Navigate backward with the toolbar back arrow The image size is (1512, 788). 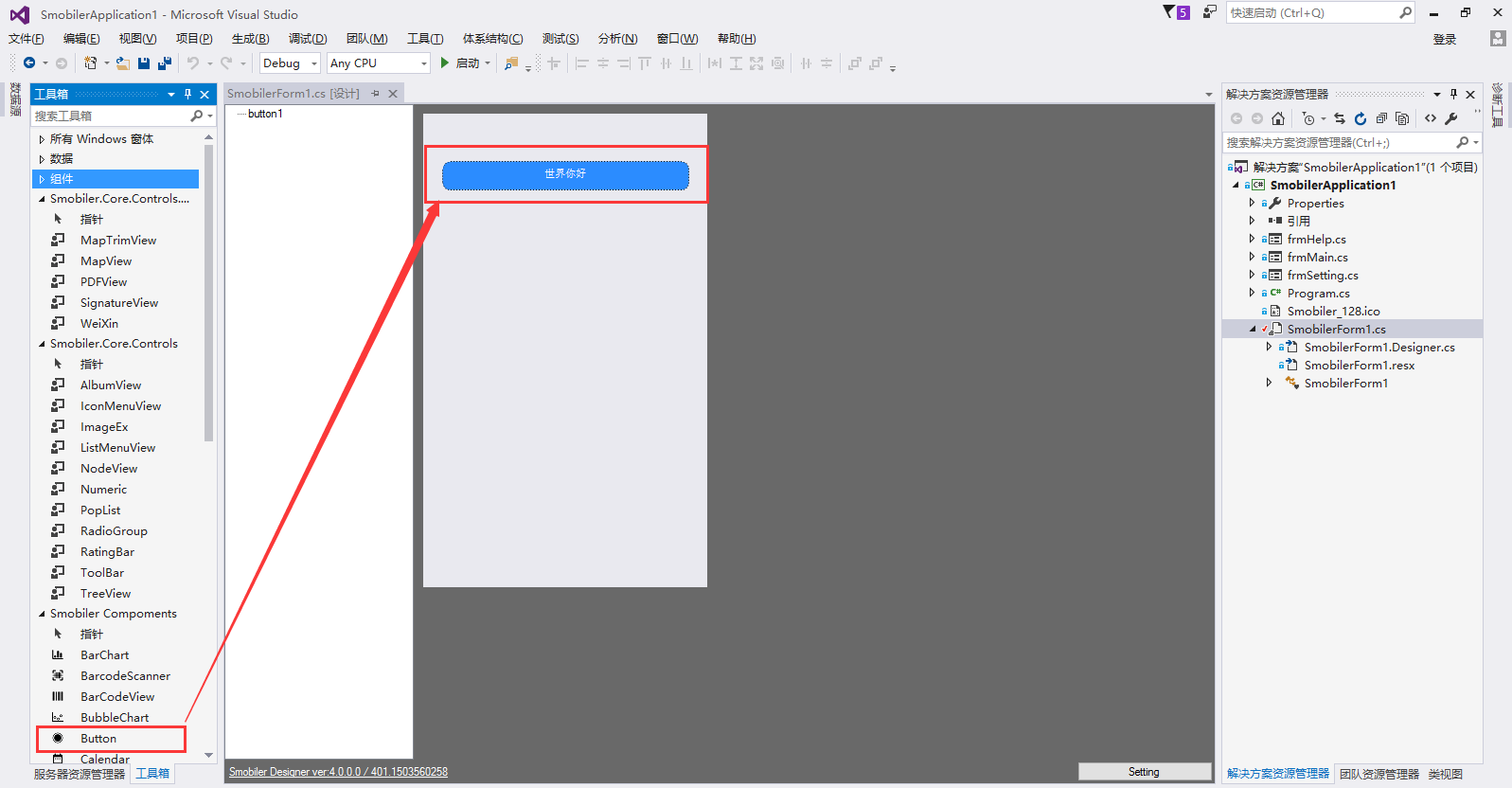click(x=29, y=63)
